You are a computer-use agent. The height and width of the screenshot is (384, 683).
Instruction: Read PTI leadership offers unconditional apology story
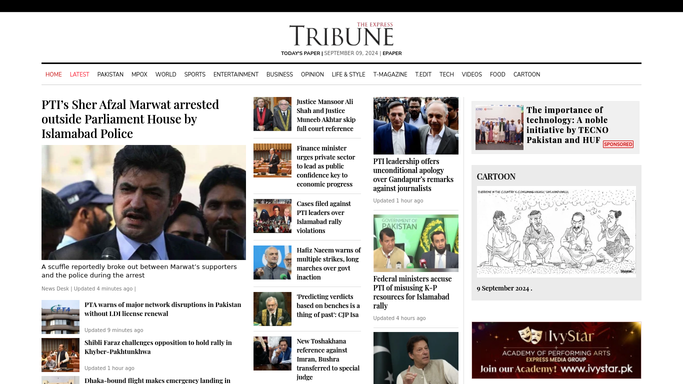click(413, 175)
